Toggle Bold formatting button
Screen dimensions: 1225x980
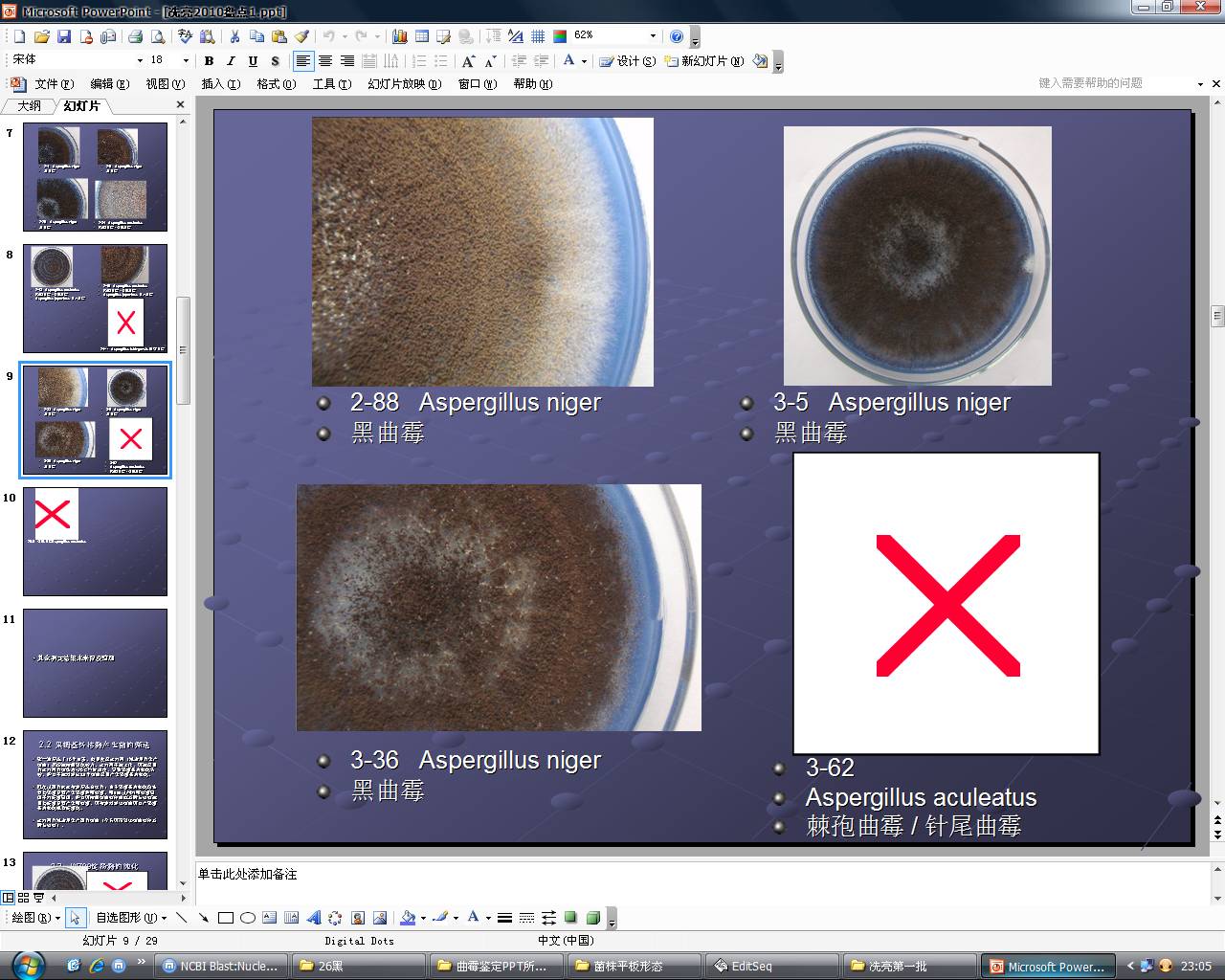209,61
